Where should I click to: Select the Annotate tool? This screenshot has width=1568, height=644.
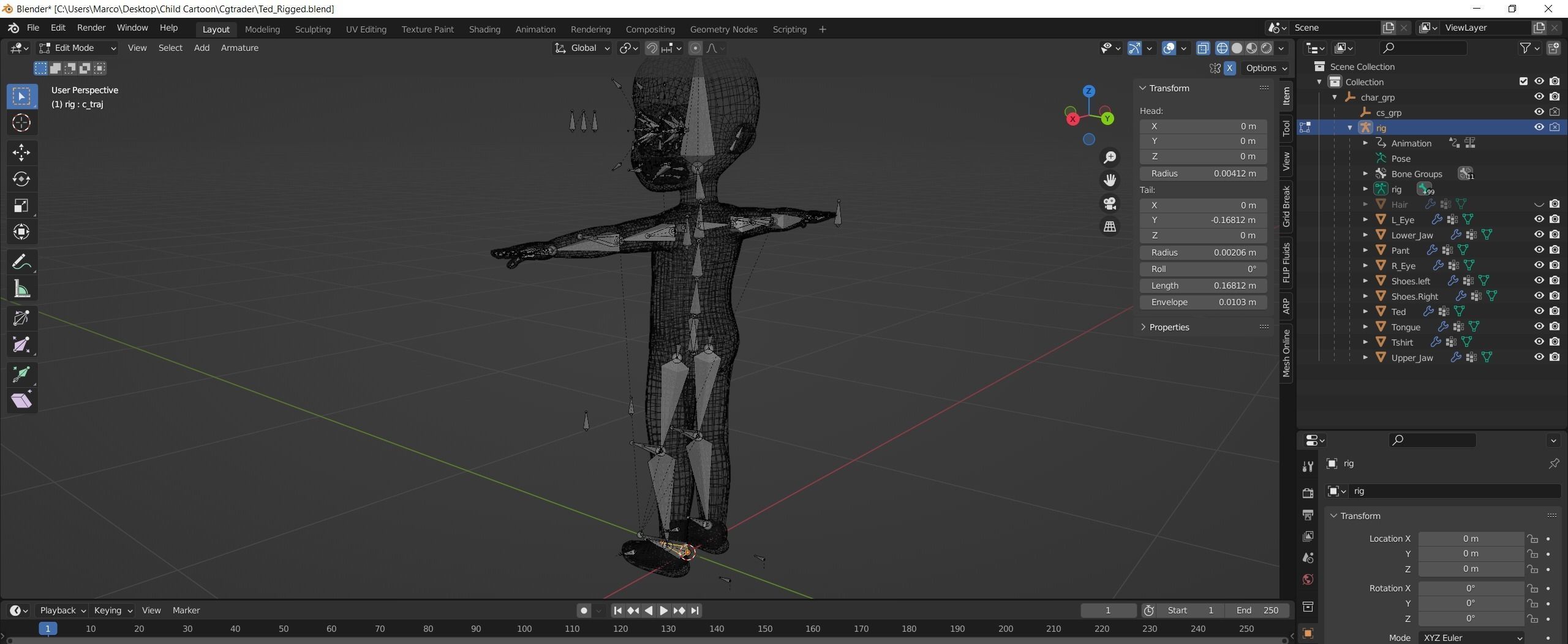click(x=21, y=262)
